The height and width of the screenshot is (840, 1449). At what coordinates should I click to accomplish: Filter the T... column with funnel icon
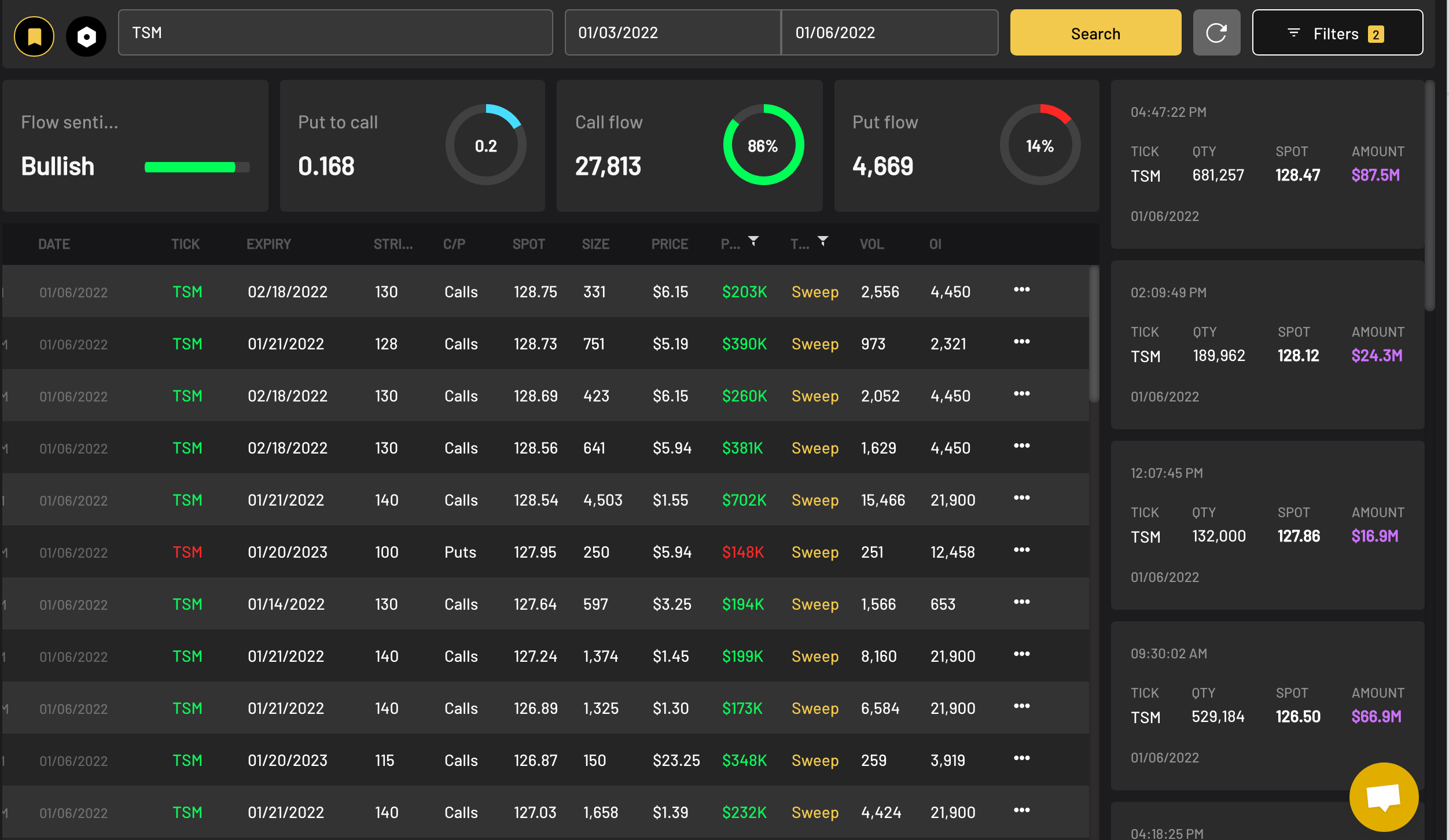pyautogui.click(x=823, y=241)
